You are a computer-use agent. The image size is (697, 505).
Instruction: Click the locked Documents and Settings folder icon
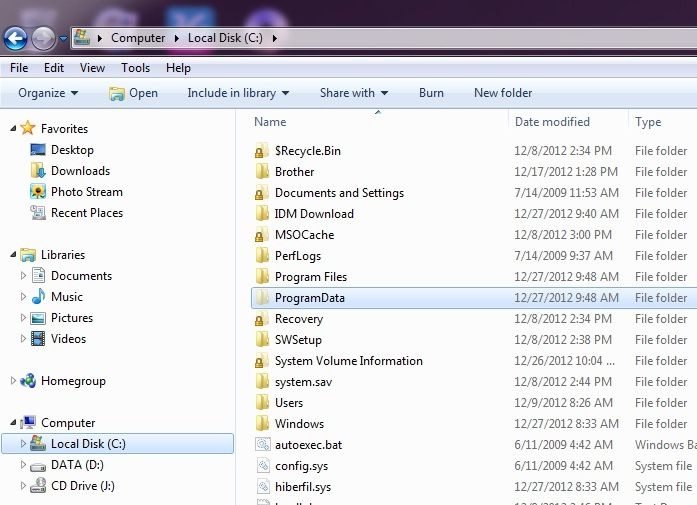(x=262, y=192)
